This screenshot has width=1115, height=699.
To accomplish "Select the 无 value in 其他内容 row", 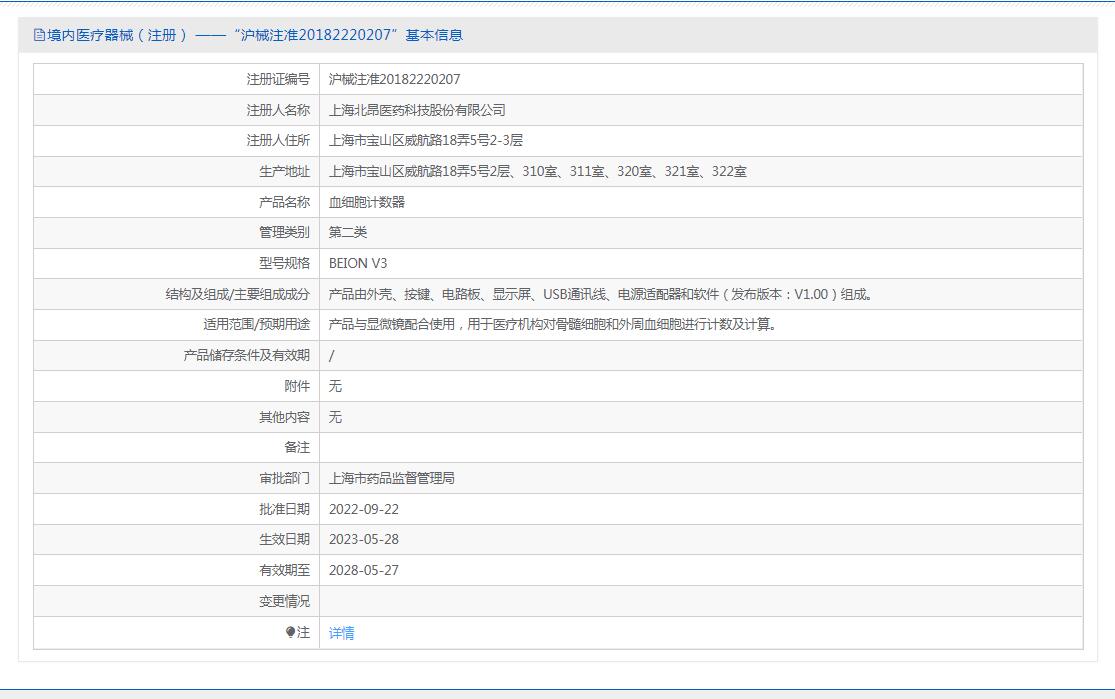I will click(x=335, y=417).
